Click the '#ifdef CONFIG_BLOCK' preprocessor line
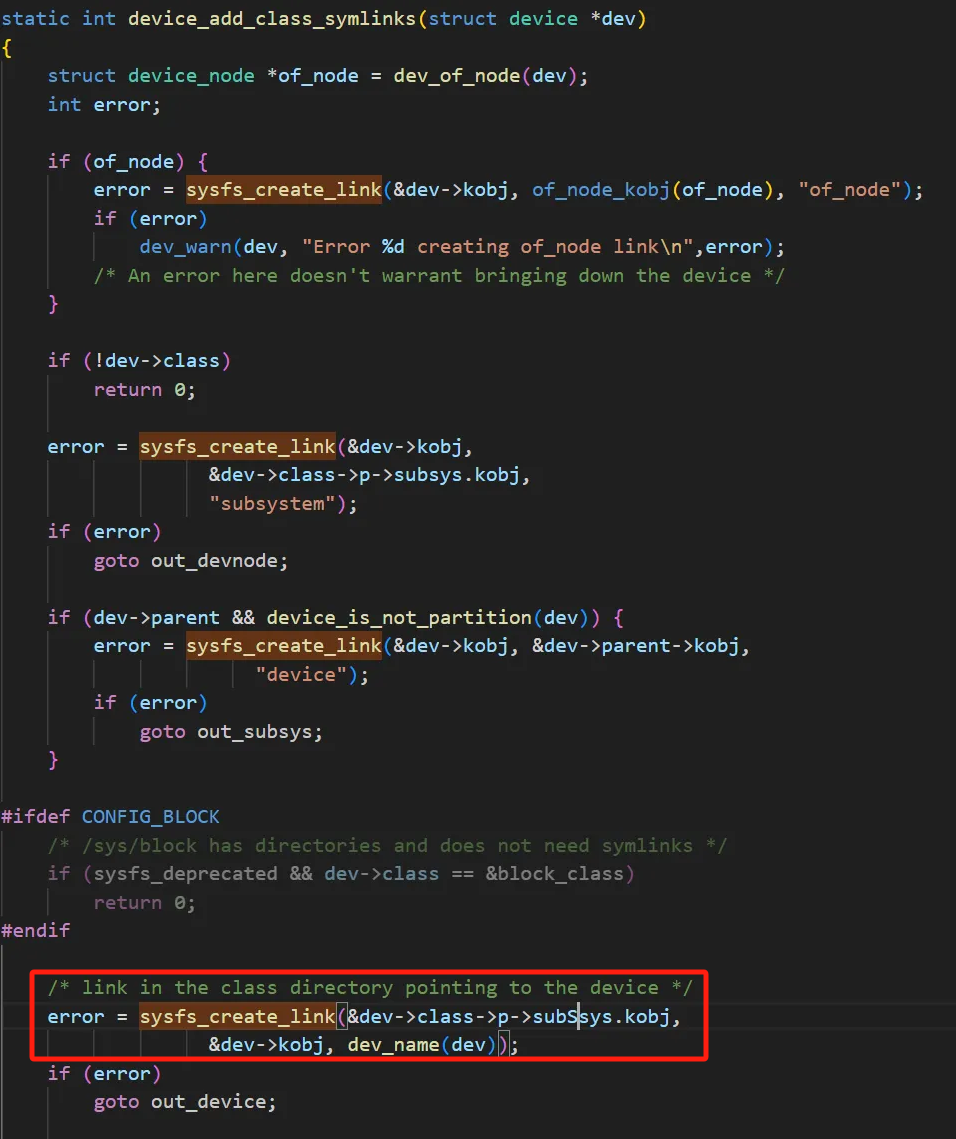Image resolution: width=956 pixels, height=1139 pixels. coord(110,817)
